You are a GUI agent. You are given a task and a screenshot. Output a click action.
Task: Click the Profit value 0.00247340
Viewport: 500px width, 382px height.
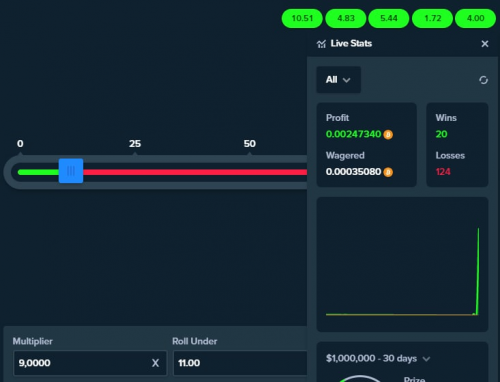click(353, 134)
